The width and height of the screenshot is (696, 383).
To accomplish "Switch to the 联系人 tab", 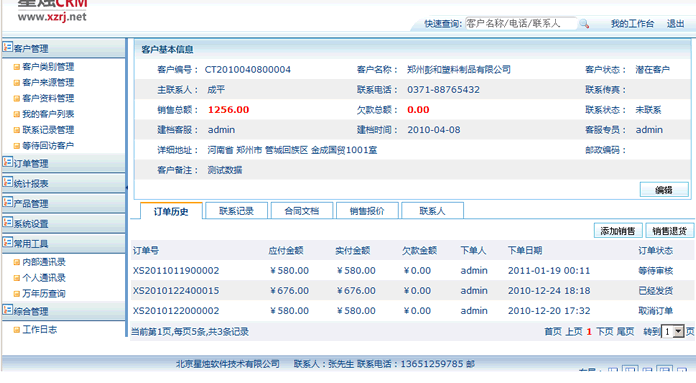I will pos(432,211).
